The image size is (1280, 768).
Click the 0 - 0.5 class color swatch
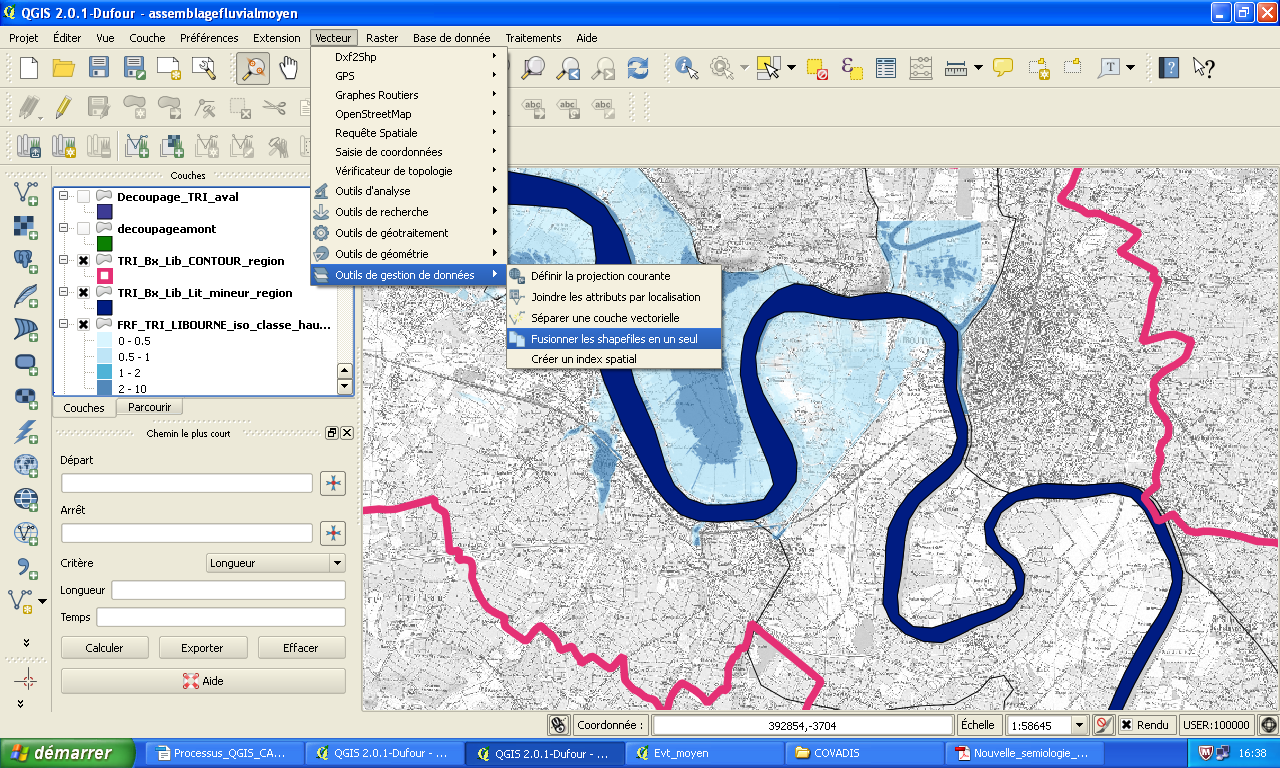(105, 341)
